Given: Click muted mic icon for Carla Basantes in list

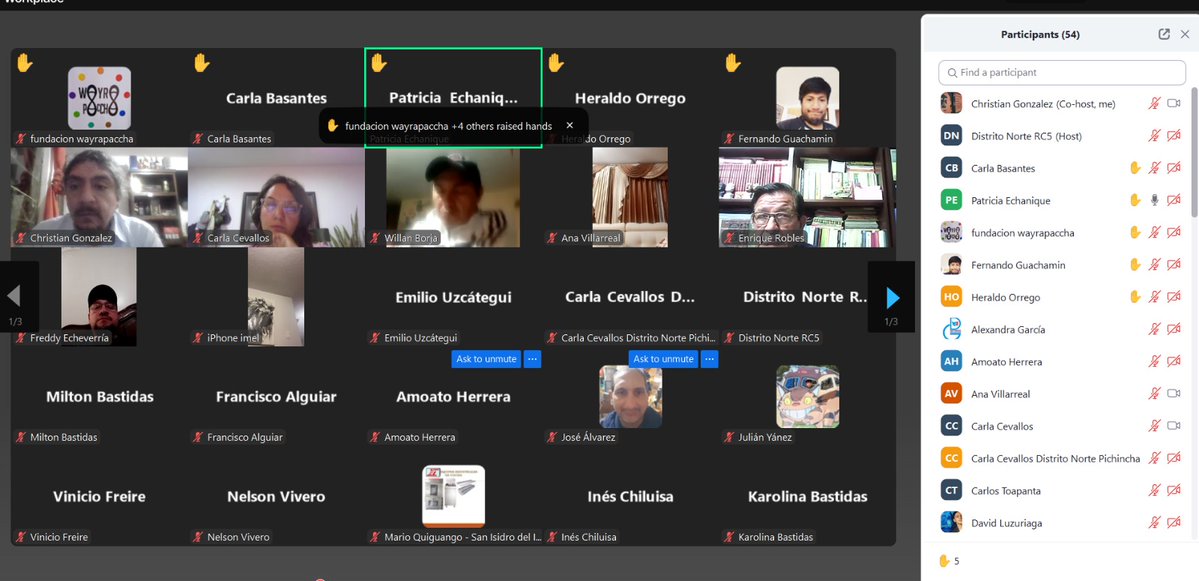Looking at the screenshot, I should point(1155,168).
